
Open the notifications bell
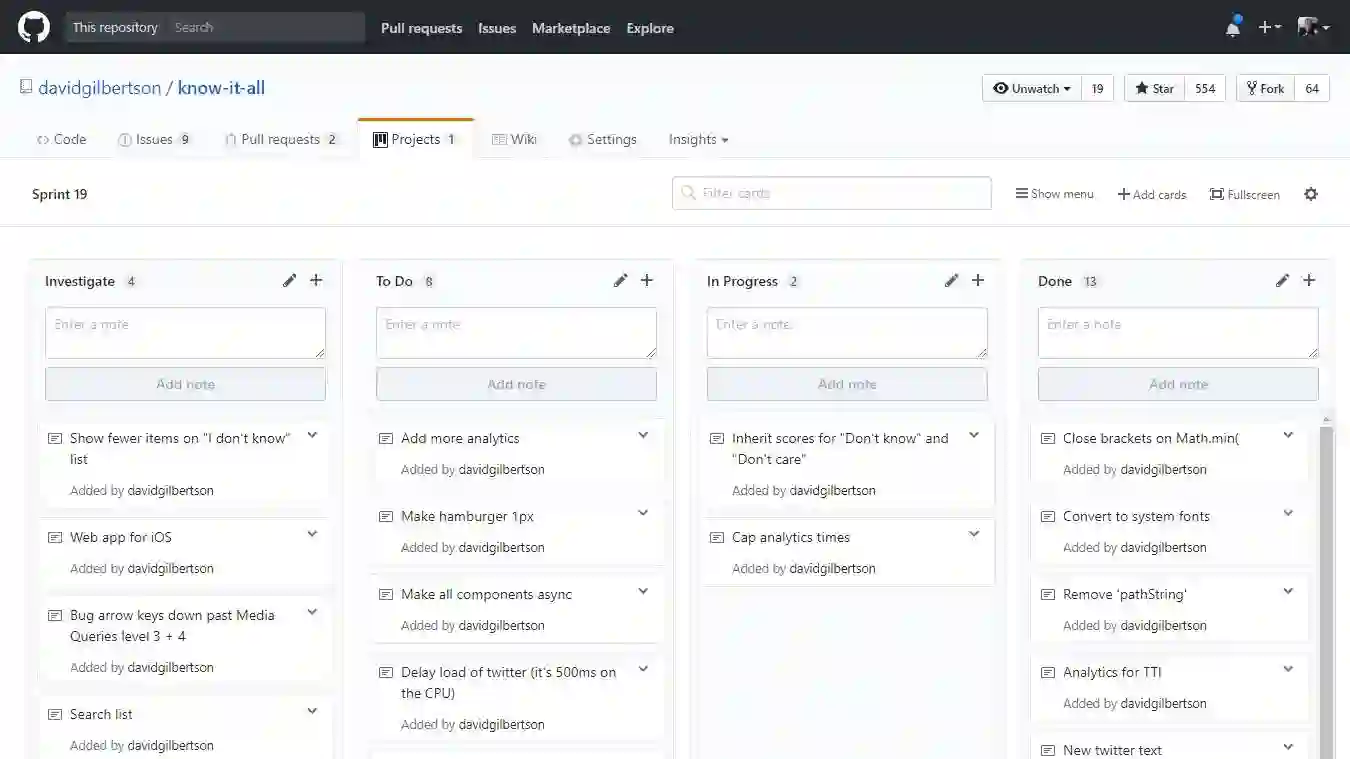pos(1233,27)
